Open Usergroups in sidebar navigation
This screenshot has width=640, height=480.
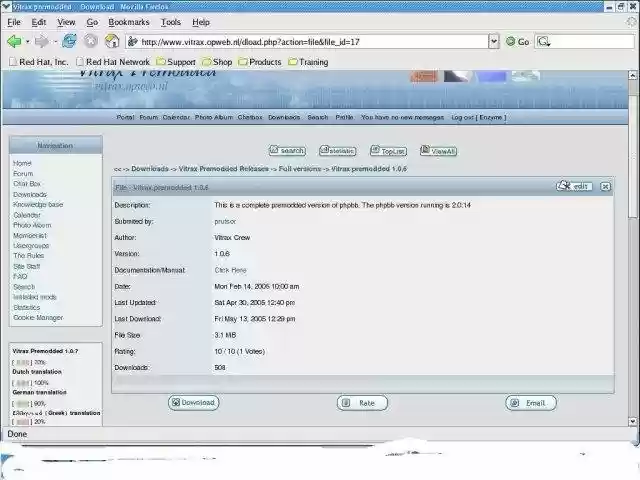click(x=31, y=246)
